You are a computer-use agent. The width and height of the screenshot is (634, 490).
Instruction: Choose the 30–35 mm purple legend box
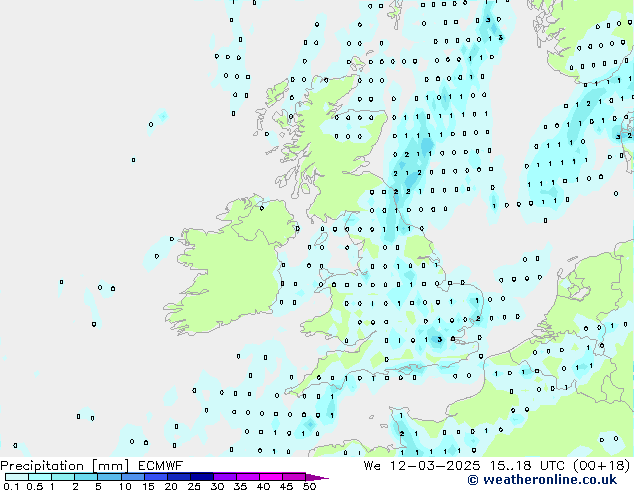click(x=224, y=477)
